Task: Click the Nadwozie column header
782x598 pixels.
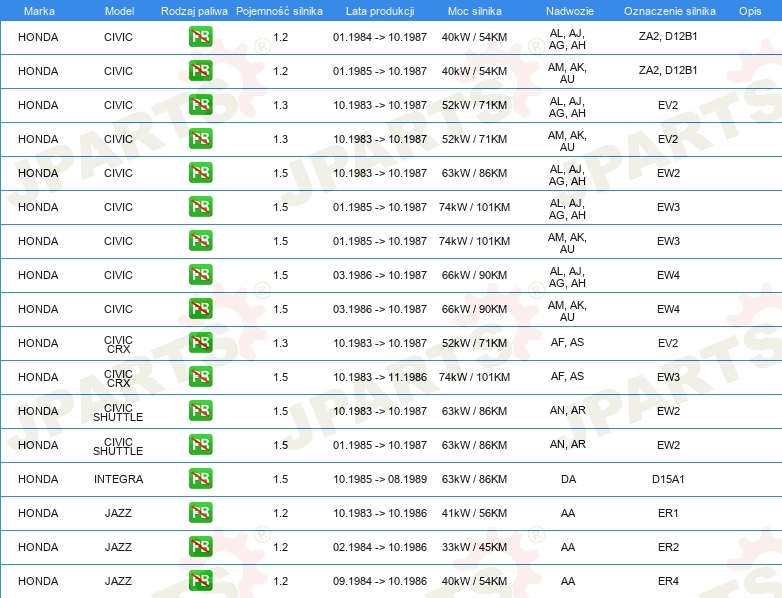Action: [570, 11]
